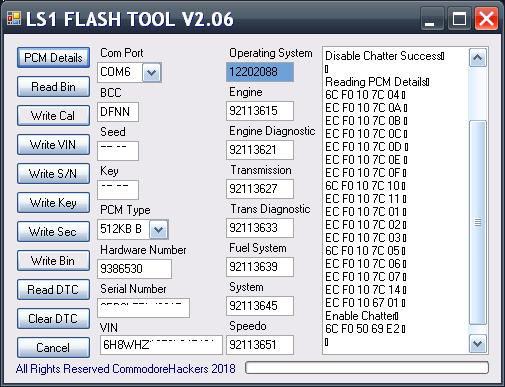The height and width of the screenshot is (387, 505).
Task: Click the Write S/N button
Action: point(53,174)
